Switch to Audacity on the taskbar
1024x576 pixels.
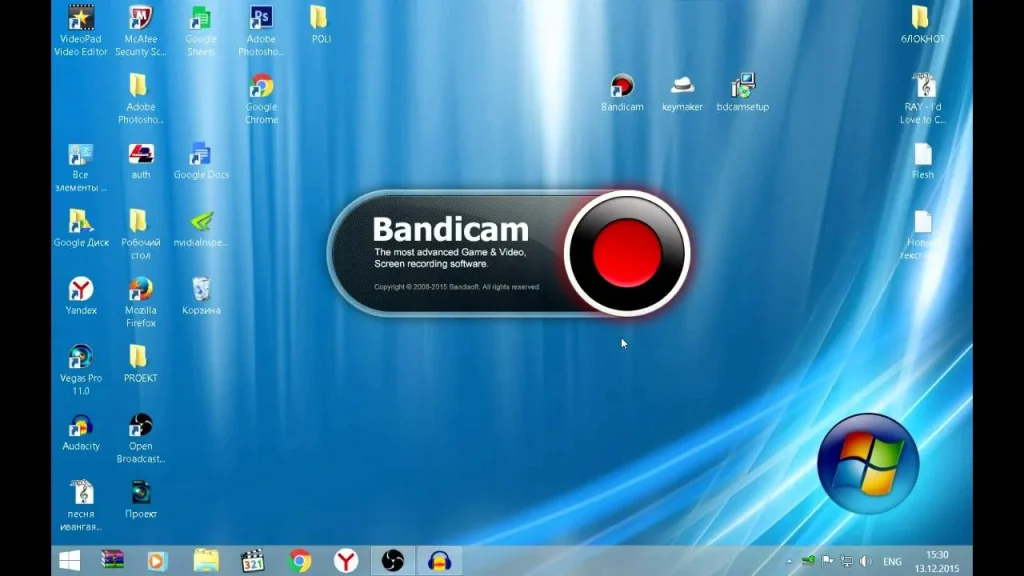click(x=440, y=561)
